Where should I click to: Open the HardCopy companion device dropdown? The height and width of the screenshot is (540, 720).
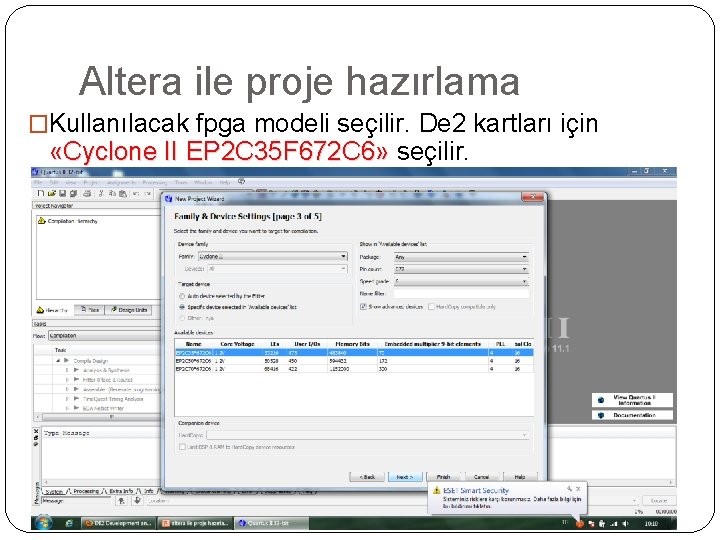367,435
